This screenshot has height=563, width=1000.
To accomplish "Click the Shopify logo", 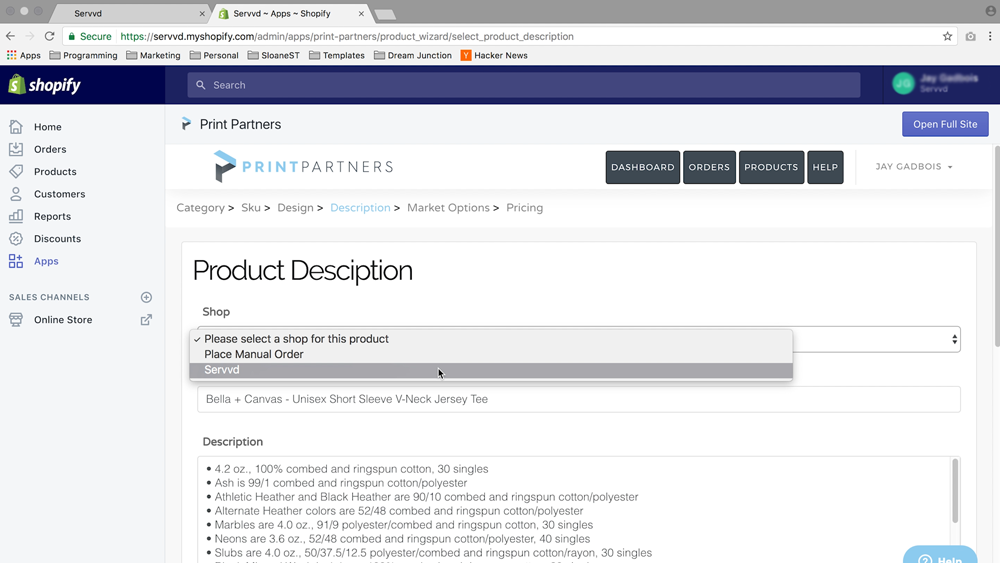I will click(x=45, y=85).
